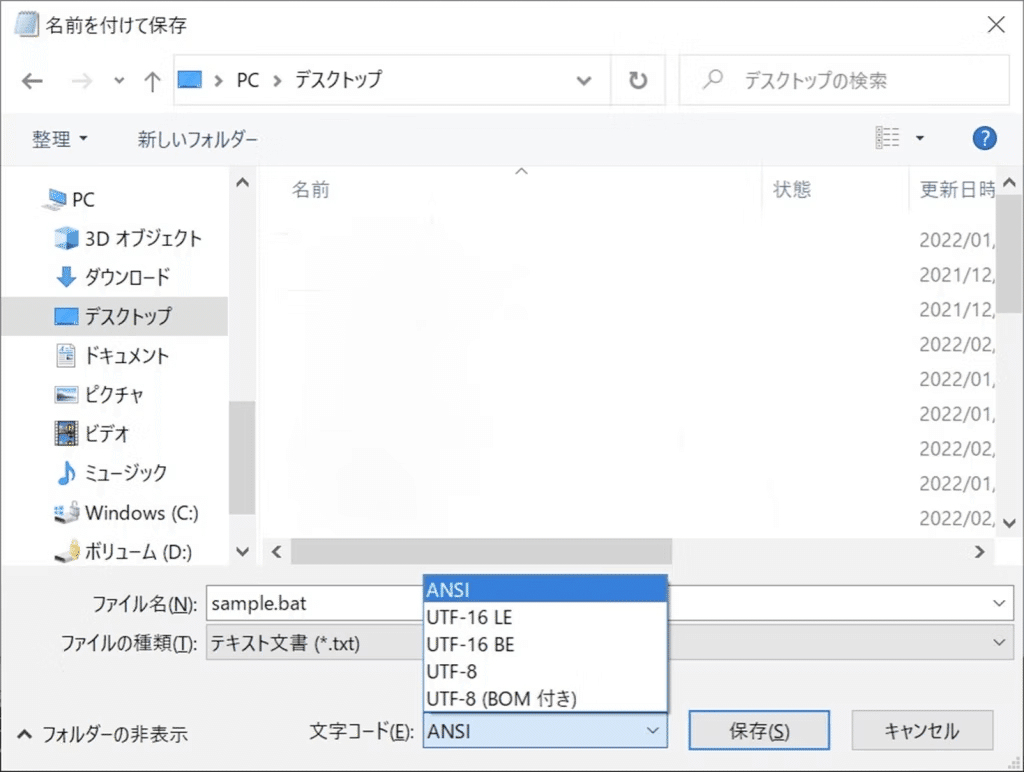This screenshot has height=772, width=1024.
Task: Navigate up one folder with the up arrow
Action: pyautogui.click(x=152, y=81)
